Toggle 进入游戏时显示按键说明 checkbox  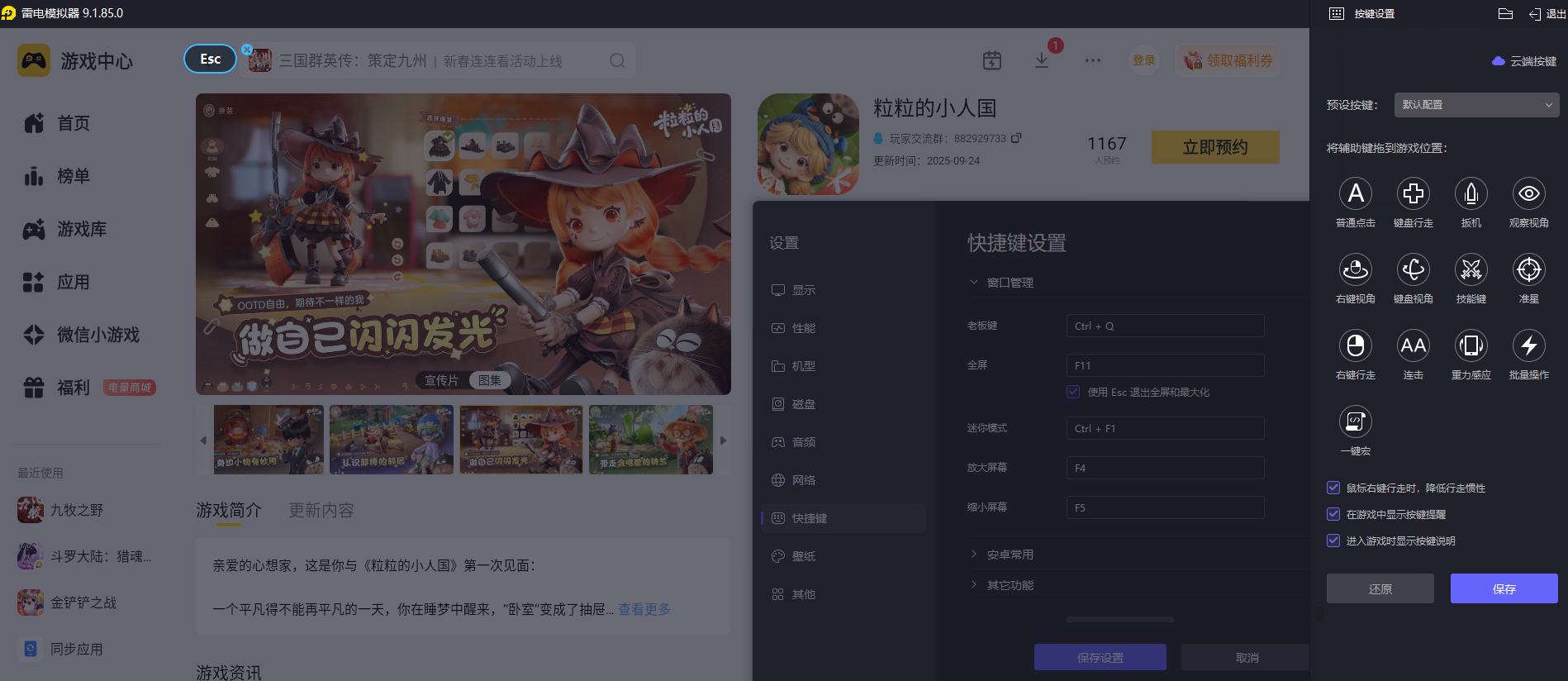coord(1333,541)
